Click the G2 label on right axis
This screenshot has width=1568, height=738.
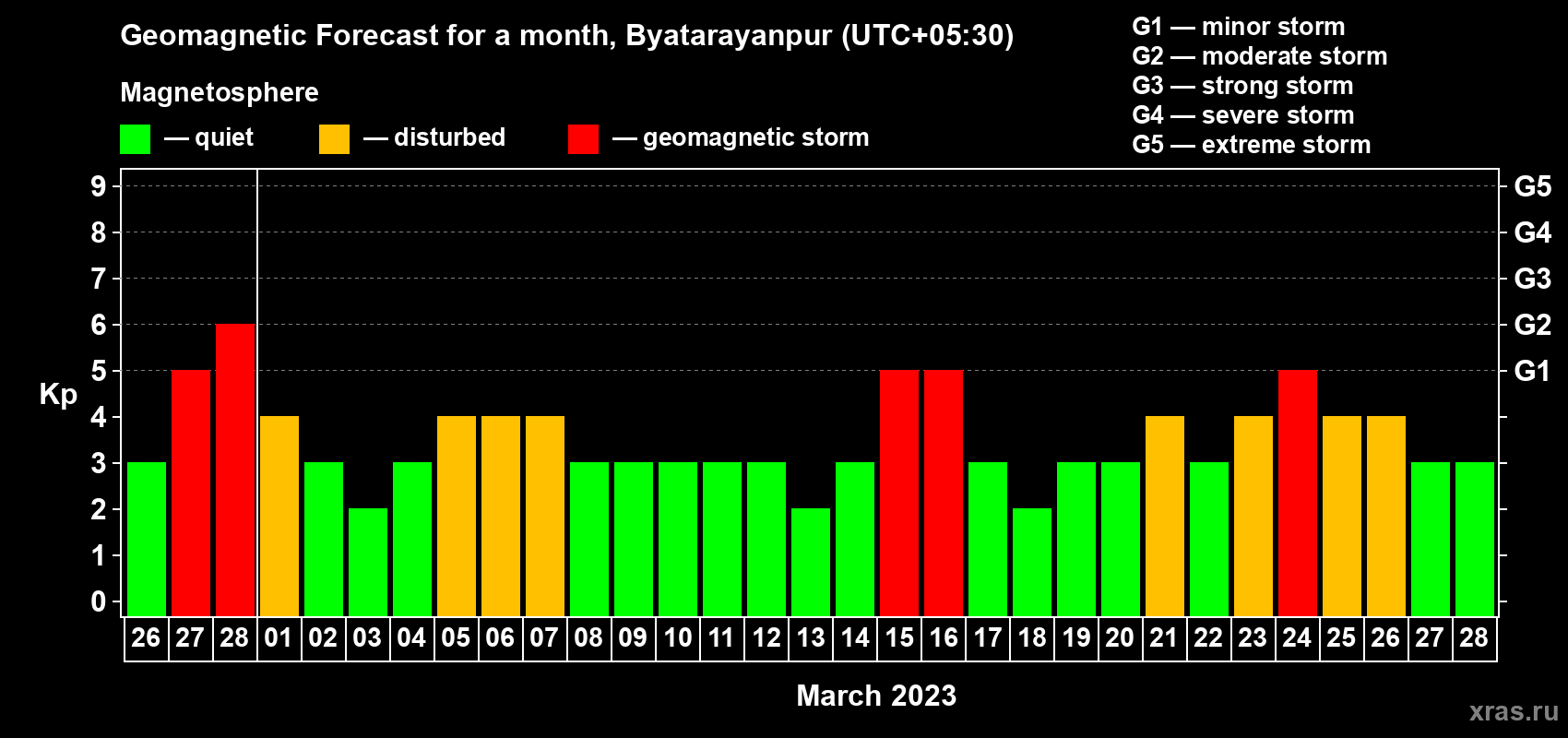1533,325
